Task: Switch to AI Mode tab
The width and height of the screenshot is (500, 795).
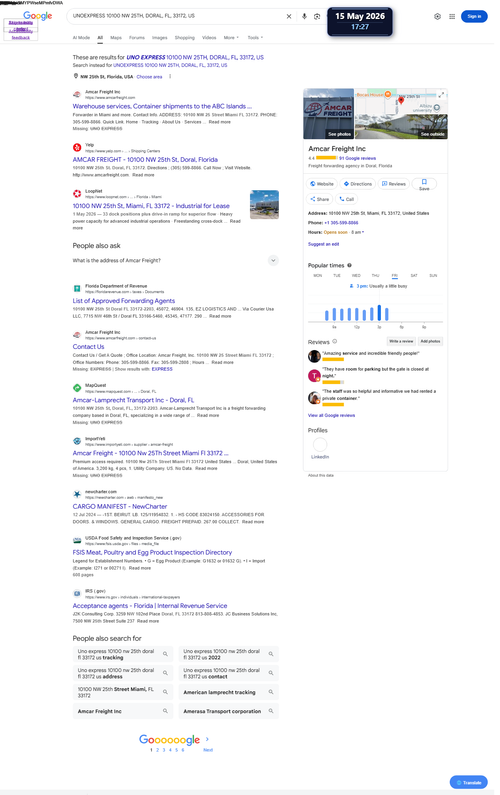Action: click(81, 38)
